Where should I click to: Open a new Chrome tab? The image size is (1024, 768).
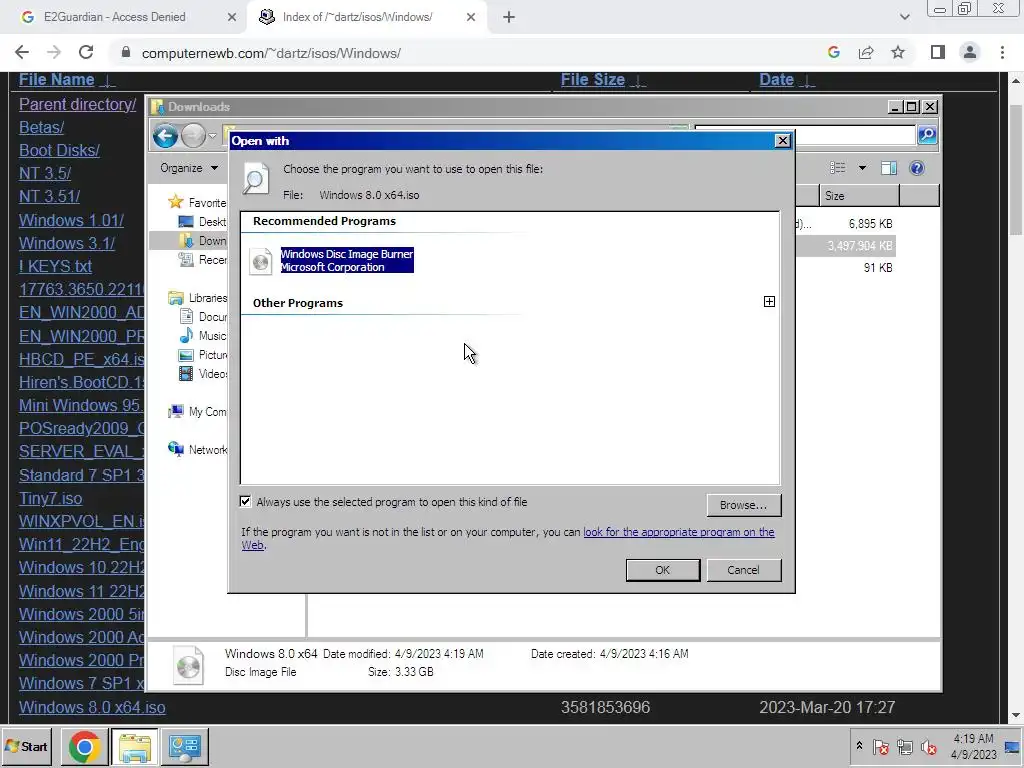pos(509,17)
